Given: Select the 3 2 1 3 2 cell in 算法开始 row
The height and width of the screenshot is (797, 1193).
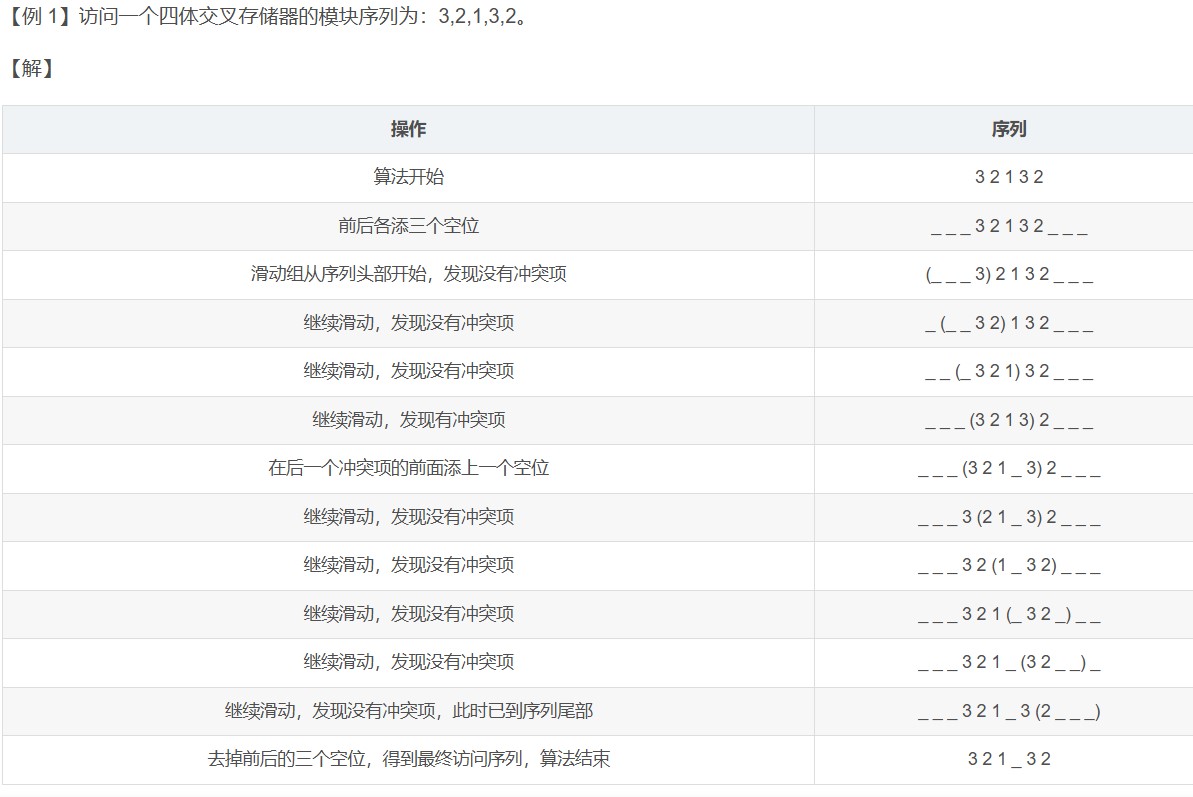Looking at the screenshot, I should click(1008, 178).
